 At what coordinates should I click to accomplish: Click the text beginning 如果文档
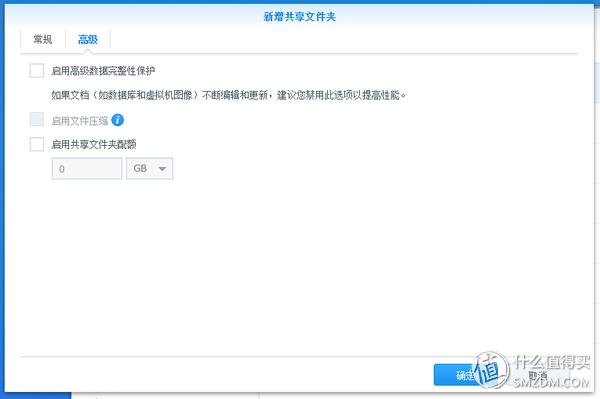[x=228, y=95]
